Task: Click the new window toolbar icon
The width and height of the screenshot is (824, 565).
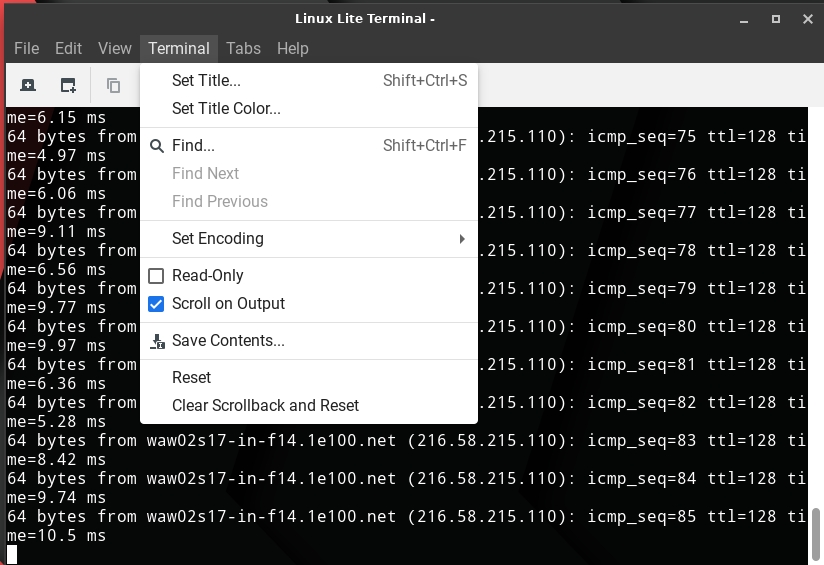Action: [x=68, y=86]
